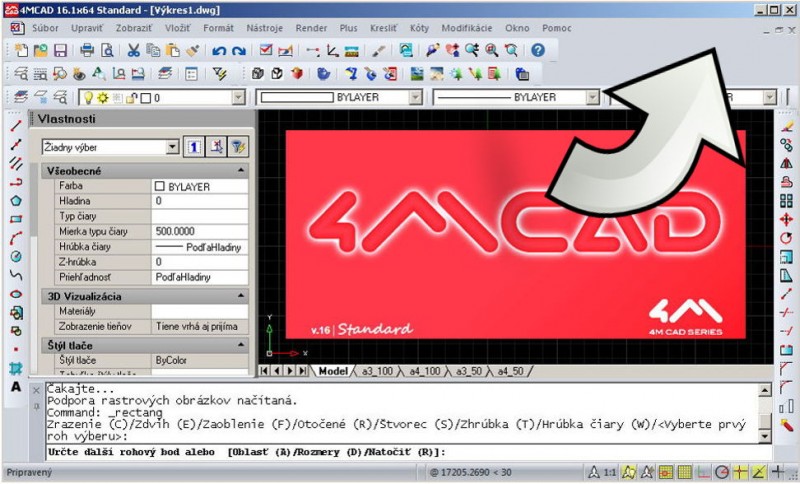Click the Save floppy disk icon
Image resolution: width=800 pixels, height=484 pixels.
(x=60, y=50)
